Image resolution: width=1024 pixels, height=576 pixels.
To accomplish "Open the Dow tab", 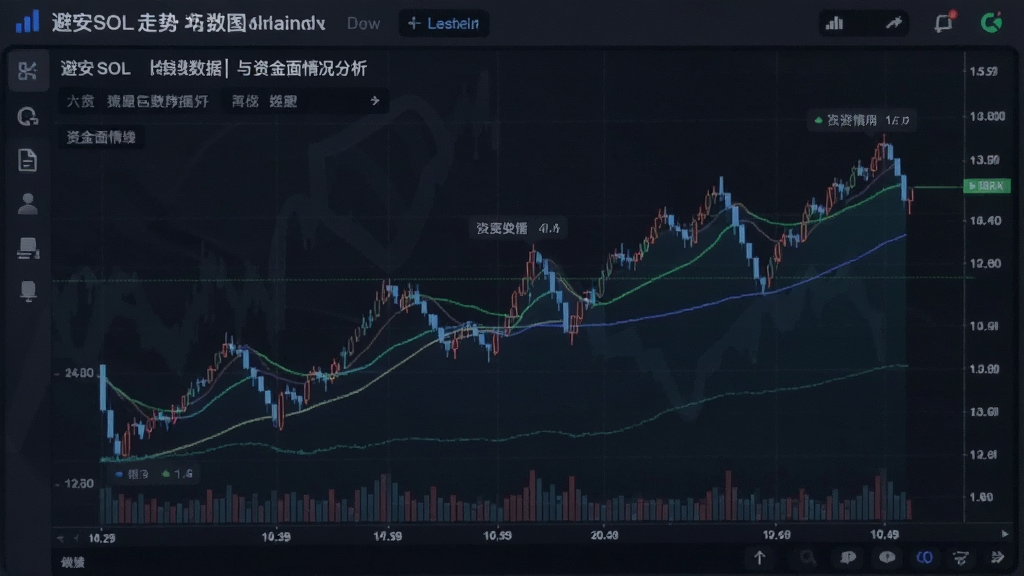I will [x=363, y=24].
